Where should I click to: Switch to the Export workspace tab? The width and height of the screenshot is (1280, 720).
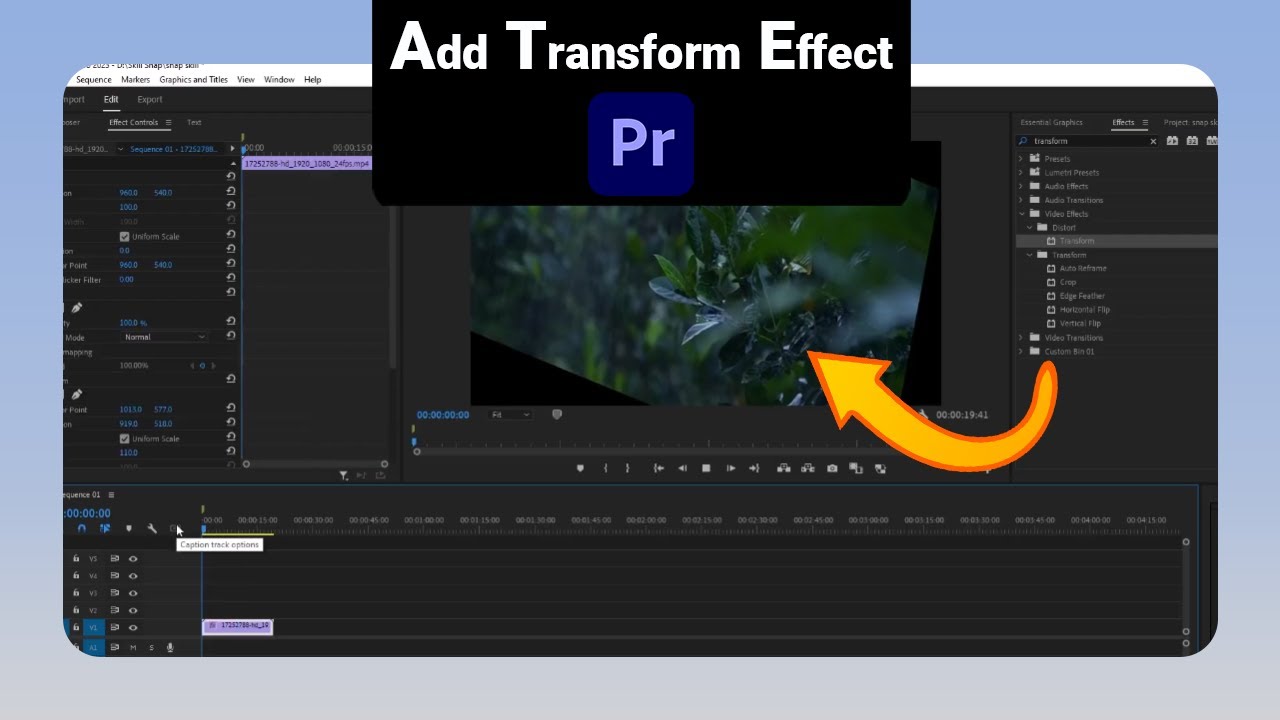(150, 100)
